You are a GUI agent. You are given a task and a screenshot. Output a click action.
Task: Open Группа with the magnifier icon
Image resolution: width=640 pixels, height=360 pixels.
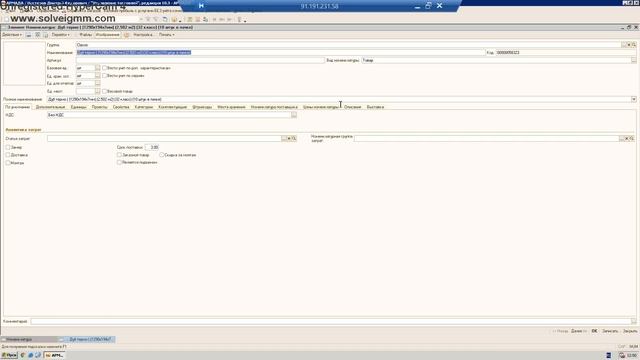[634, 44]
